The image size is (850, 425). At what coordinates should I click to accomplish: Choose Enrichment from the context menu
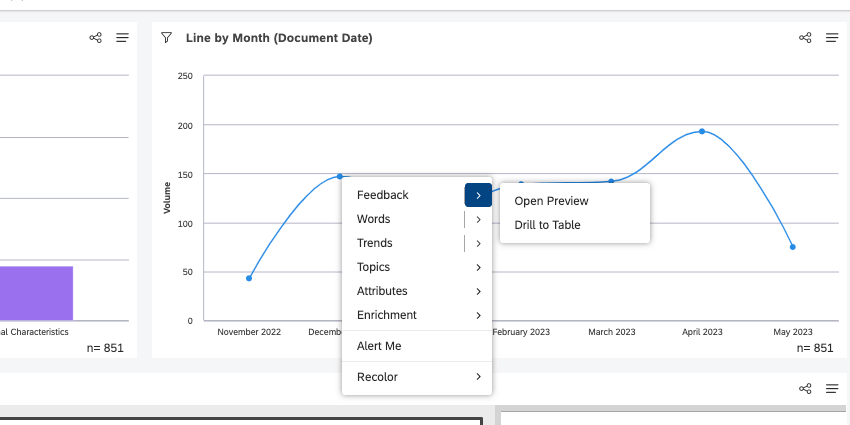pos(386,315)
